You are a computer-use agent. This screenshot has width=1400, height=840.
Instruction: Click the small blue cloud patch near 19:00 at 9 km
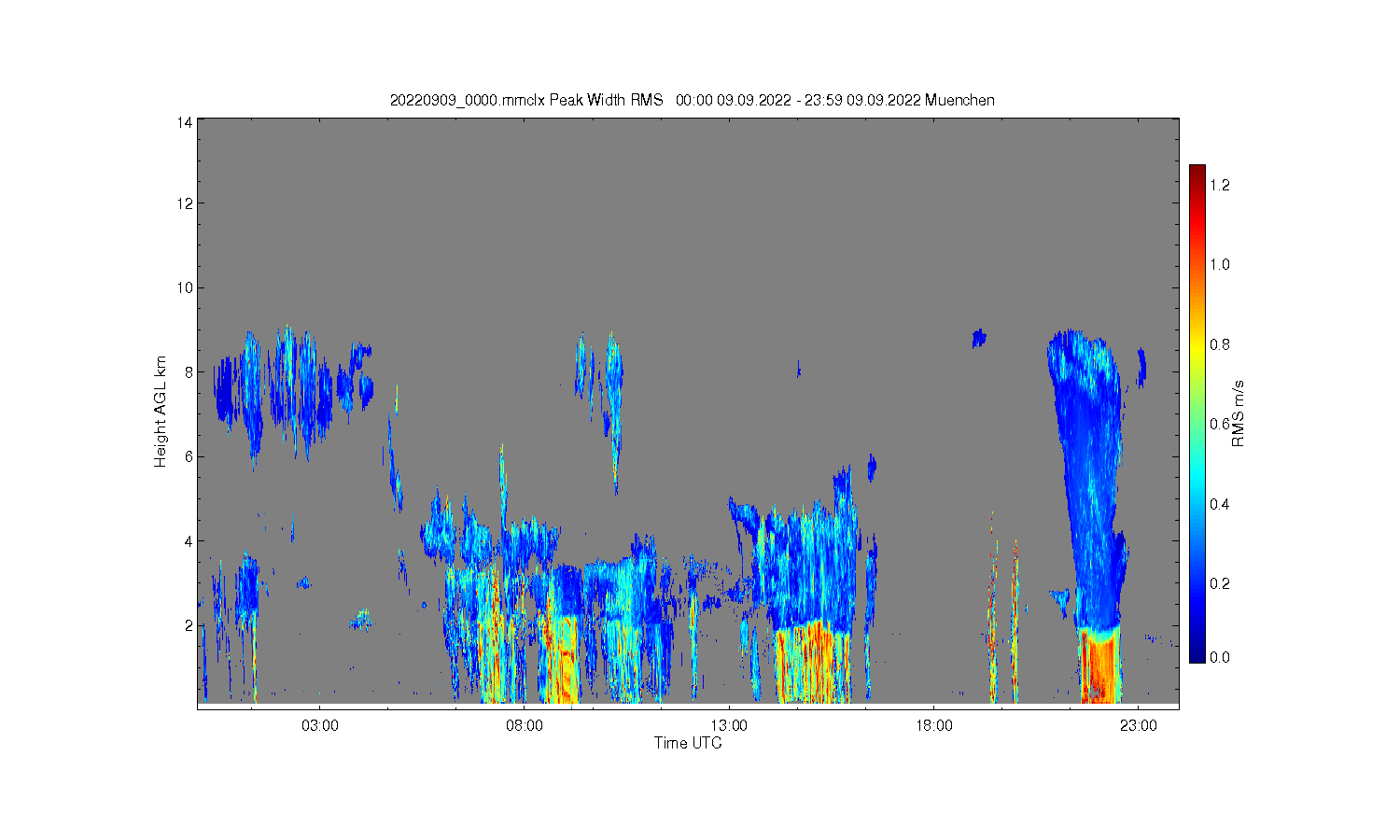click(x=978, y=338)
